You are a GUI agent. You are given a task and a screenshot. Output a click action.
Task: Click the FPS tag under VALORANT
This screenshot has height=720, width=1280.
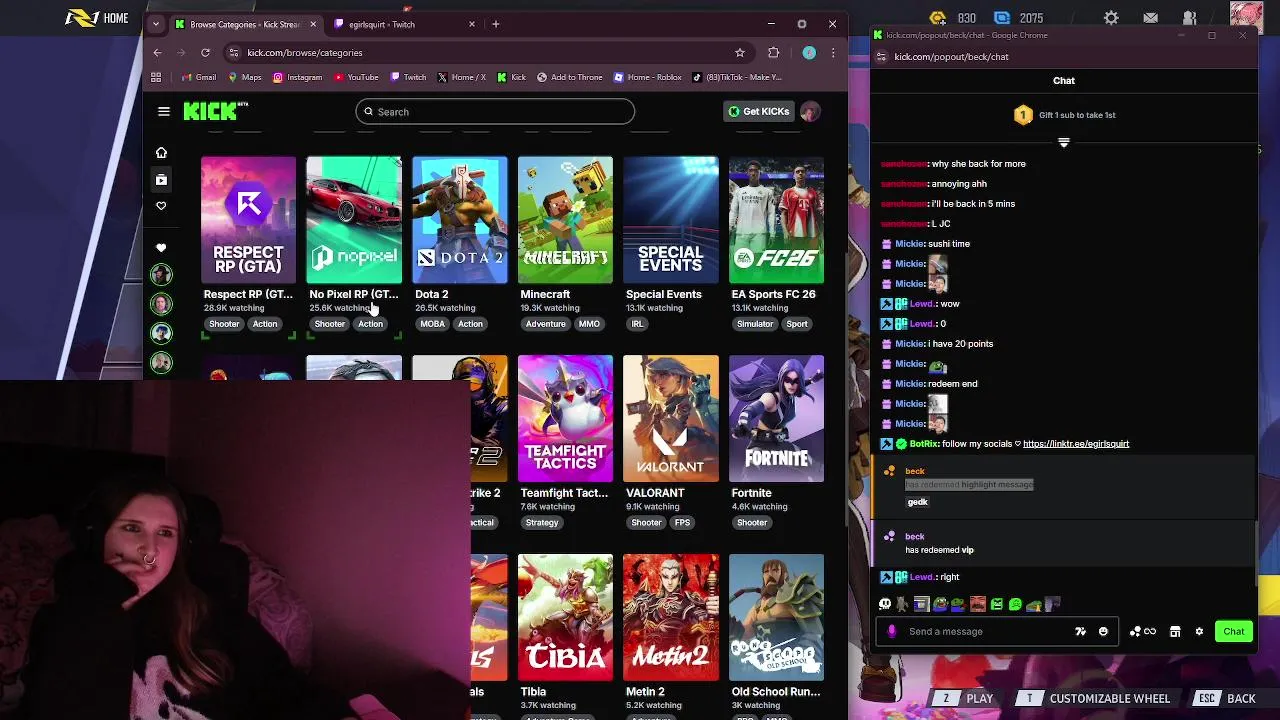682,523
